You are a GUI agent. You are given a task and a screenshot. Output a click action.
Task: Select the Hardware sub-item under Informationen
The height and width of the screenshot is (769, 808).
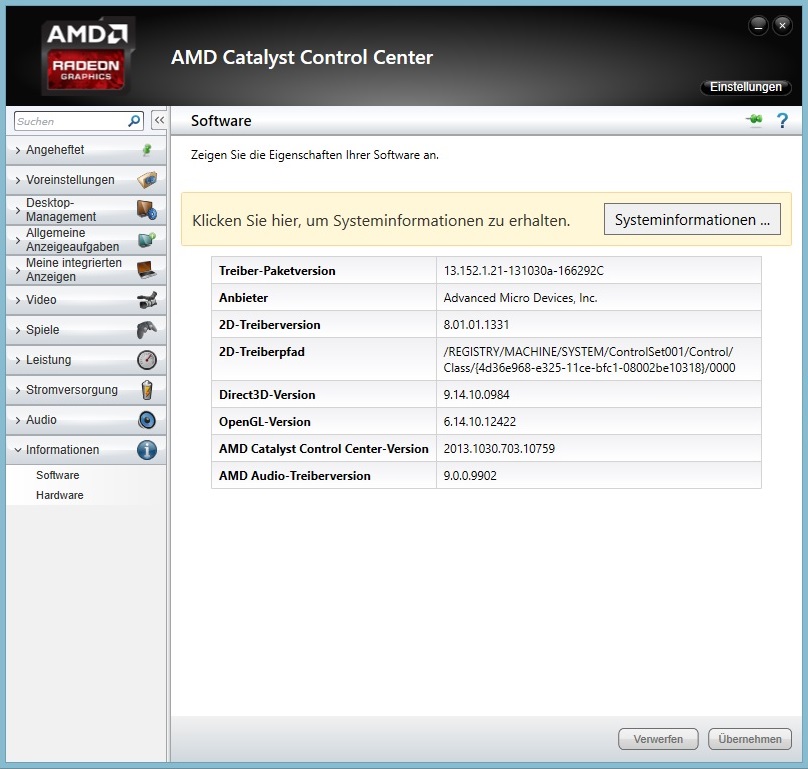(x=60, y=495)
